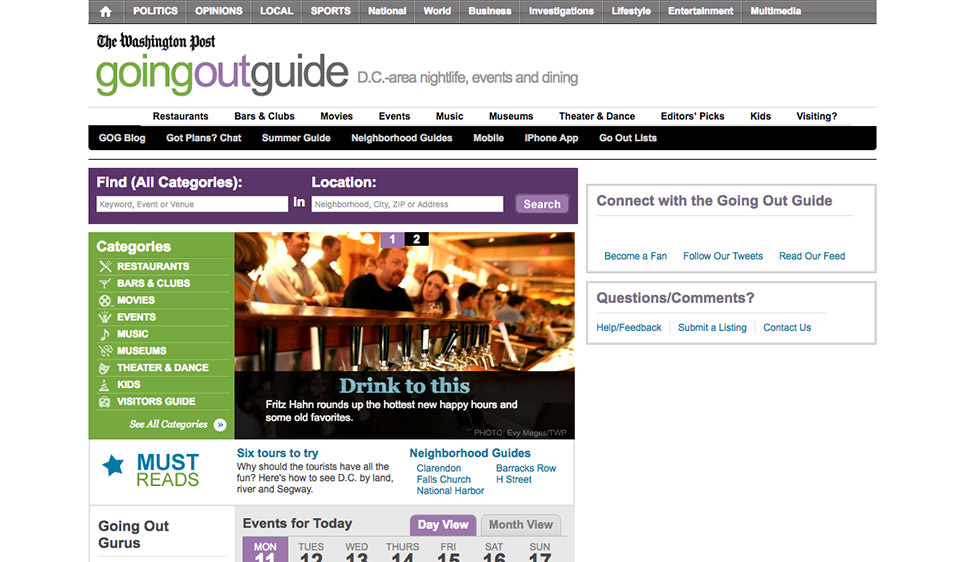Screen dimensions: 960x562
Task: Show slide 1 of the carousel
Action: pos(392,239)
